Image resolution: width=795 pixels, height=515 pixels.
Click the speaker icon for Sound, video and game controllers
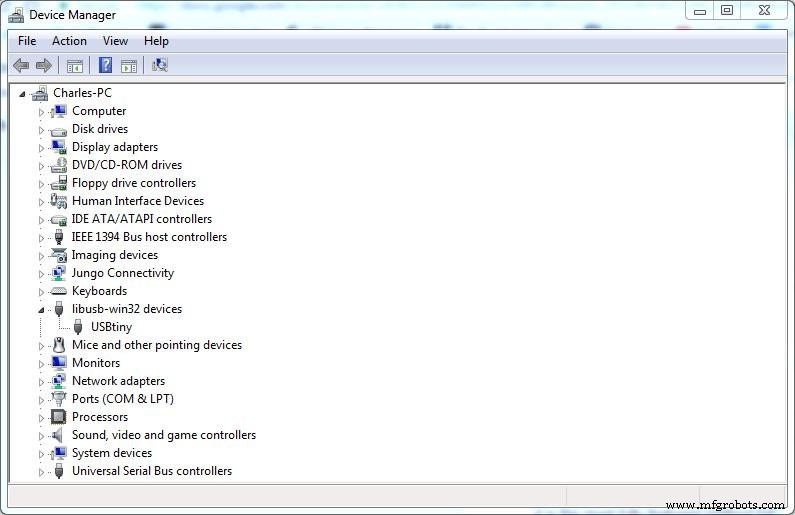pyautogui.click(x=58, y=435)
